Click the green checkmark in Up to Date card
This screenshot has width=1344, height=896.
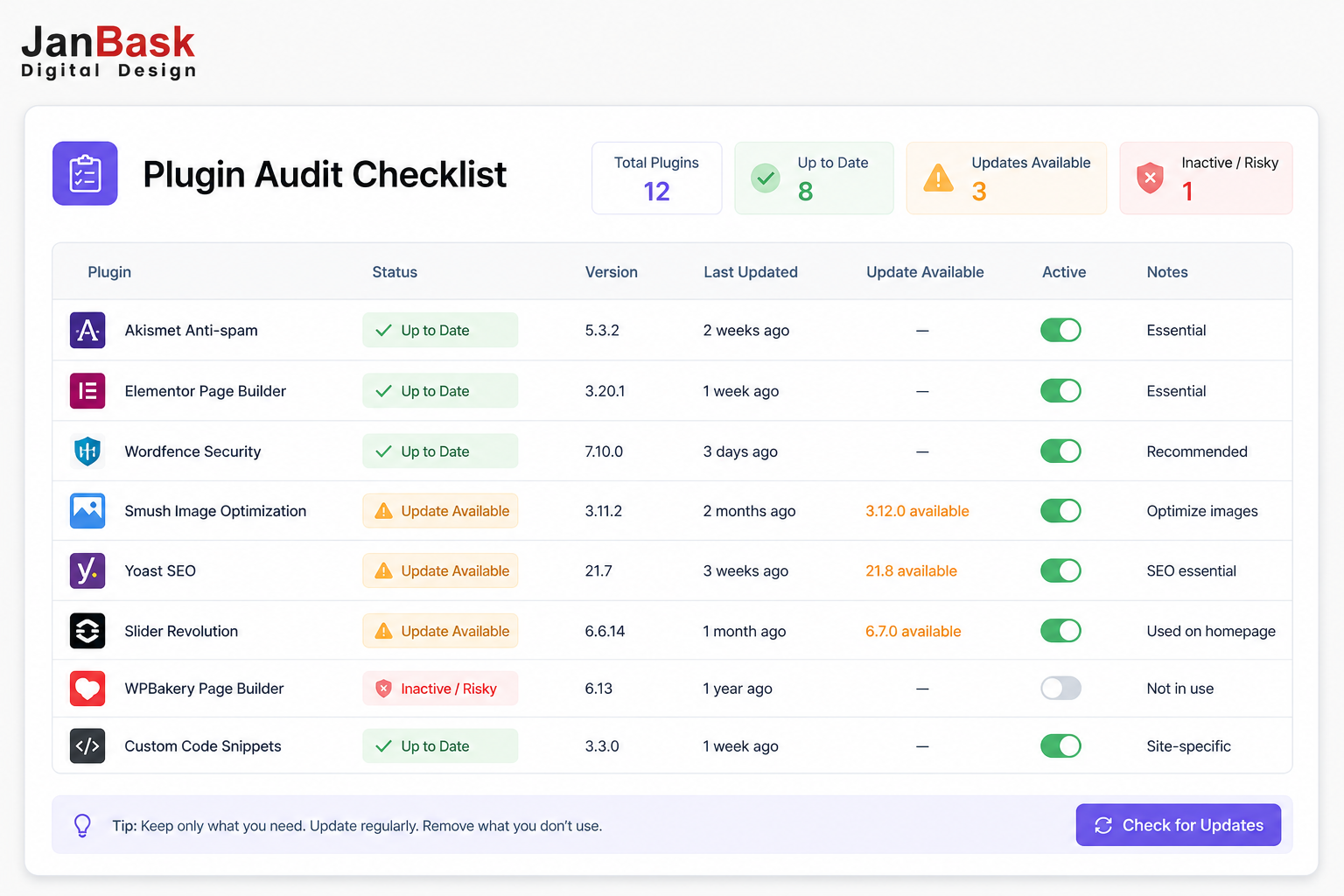(x=766, y=178)
